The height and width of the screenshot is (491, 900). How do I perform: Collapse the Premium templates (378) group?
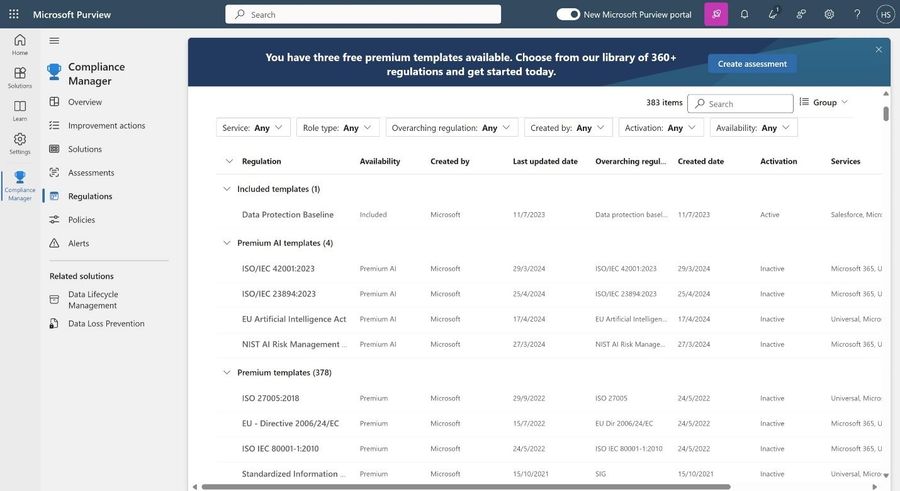coord(227,373)
